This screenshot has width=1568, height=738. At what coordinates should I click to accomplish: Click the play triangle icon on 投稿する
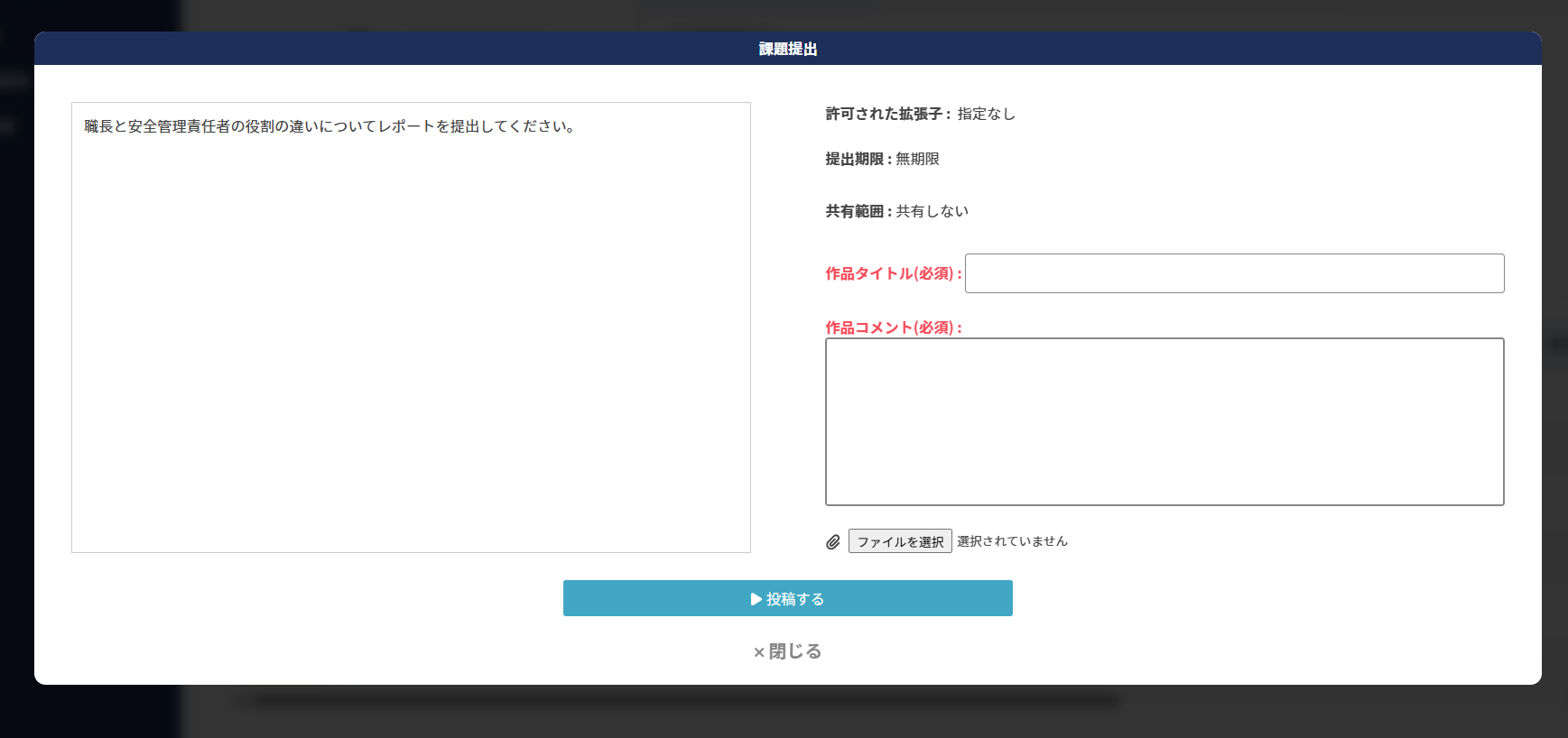(756, 599)
